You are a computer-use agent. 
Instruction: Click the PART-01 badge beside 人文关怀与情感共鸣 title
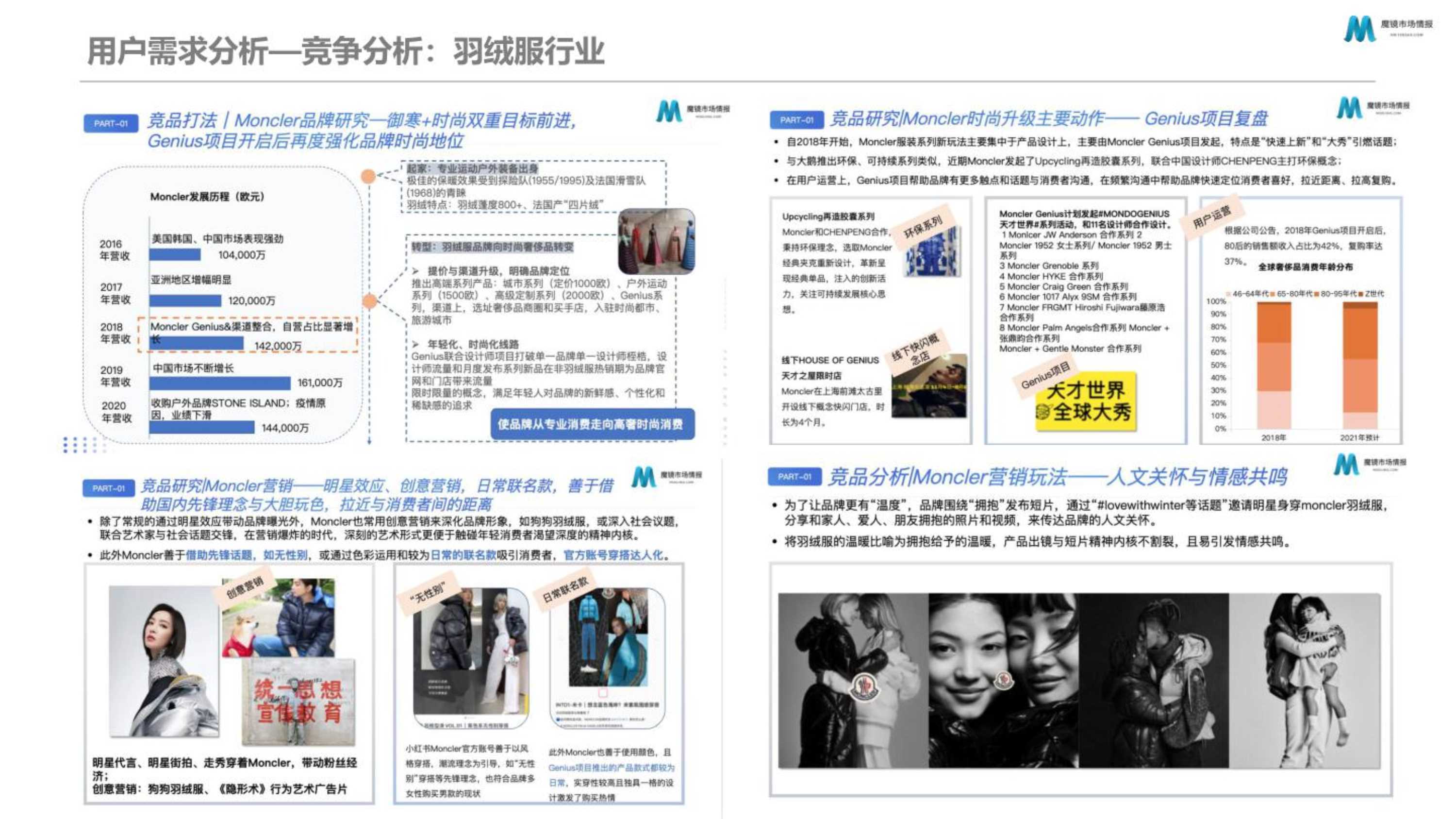[794, 476]
